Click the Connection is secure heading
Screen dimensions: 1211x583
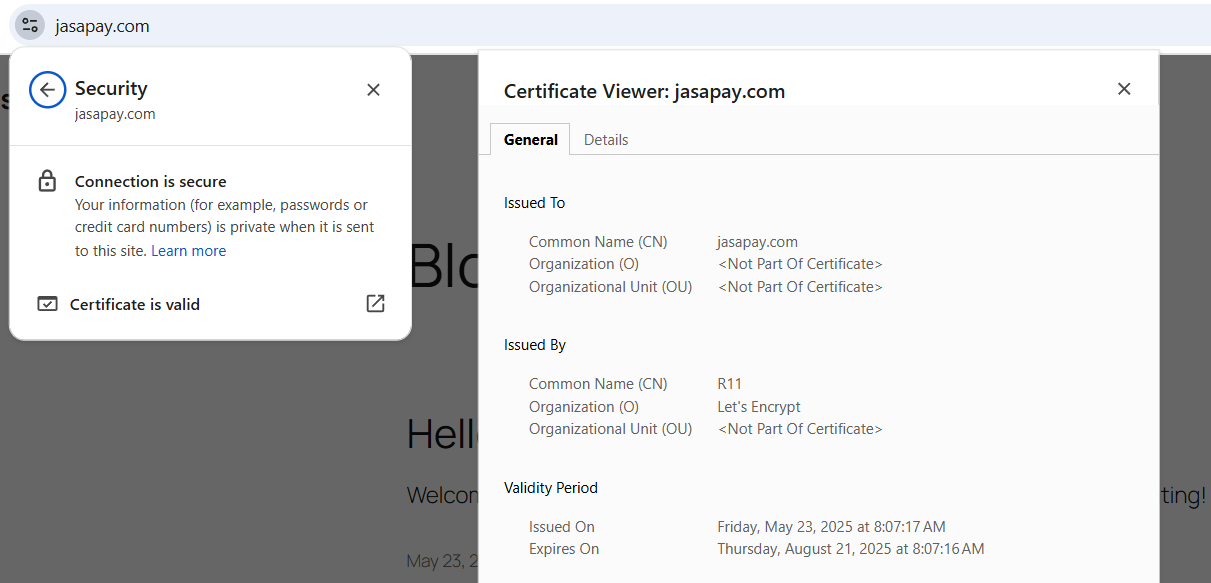tap(151, 182)
